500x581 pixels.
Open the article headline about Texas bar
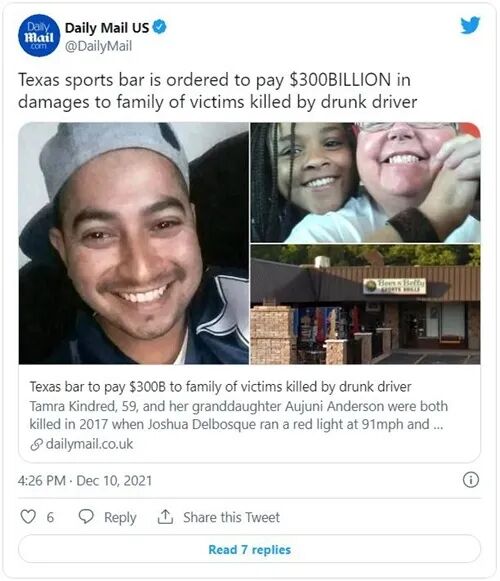tap(220, 387)
